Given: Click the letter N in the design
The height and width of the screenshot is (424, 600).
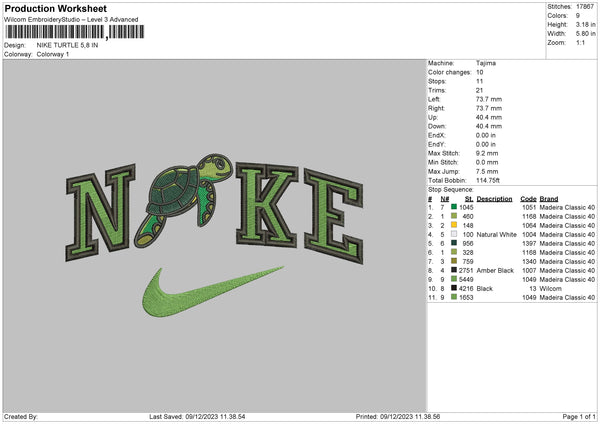Looking at the screenshot, I should coord(100,212).
